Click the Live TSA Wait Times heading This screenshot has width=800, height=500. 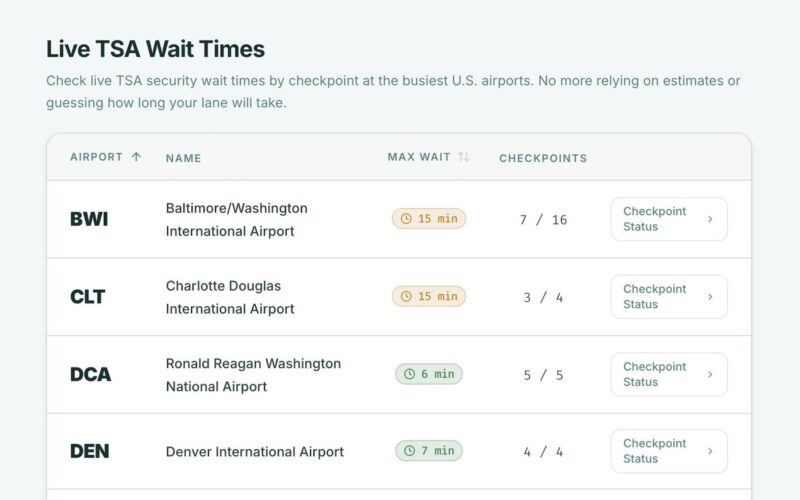click(x=155, y=49)
